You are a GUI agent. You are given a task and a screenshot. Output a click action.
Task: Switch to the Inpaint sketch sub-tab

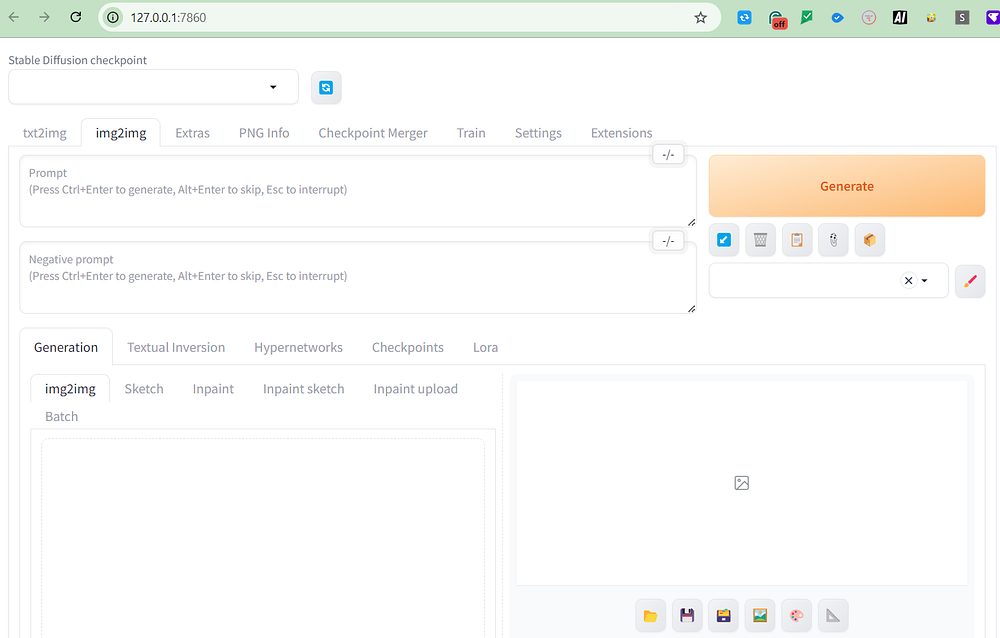[x=304, y=389]
